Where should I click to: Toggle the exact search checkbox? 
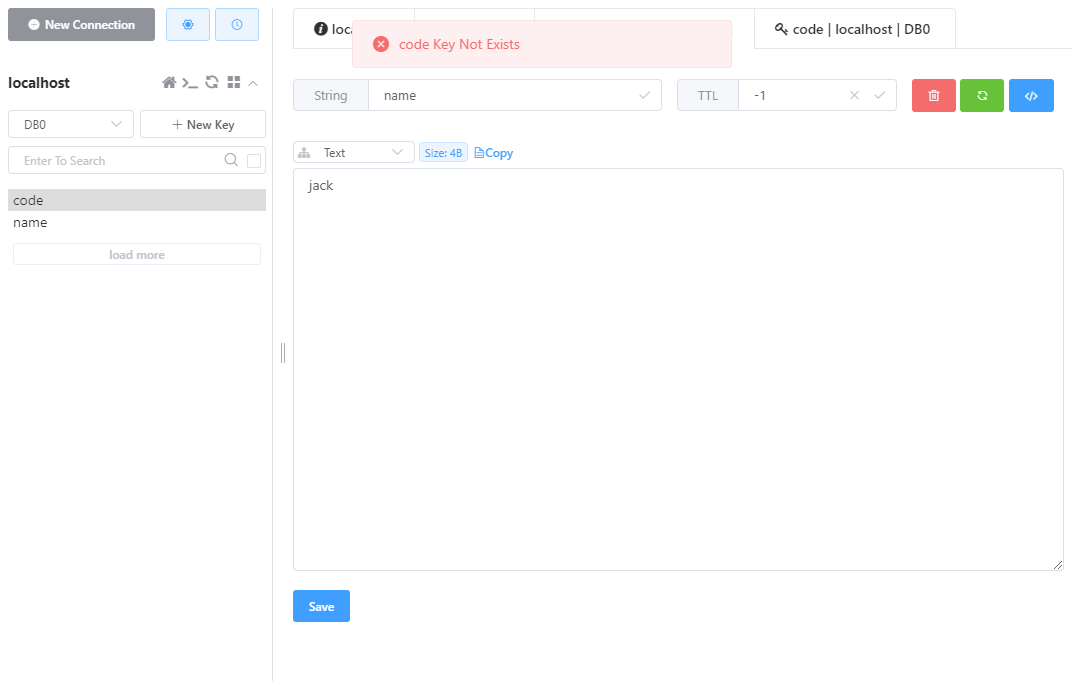[x=254, y=161]
